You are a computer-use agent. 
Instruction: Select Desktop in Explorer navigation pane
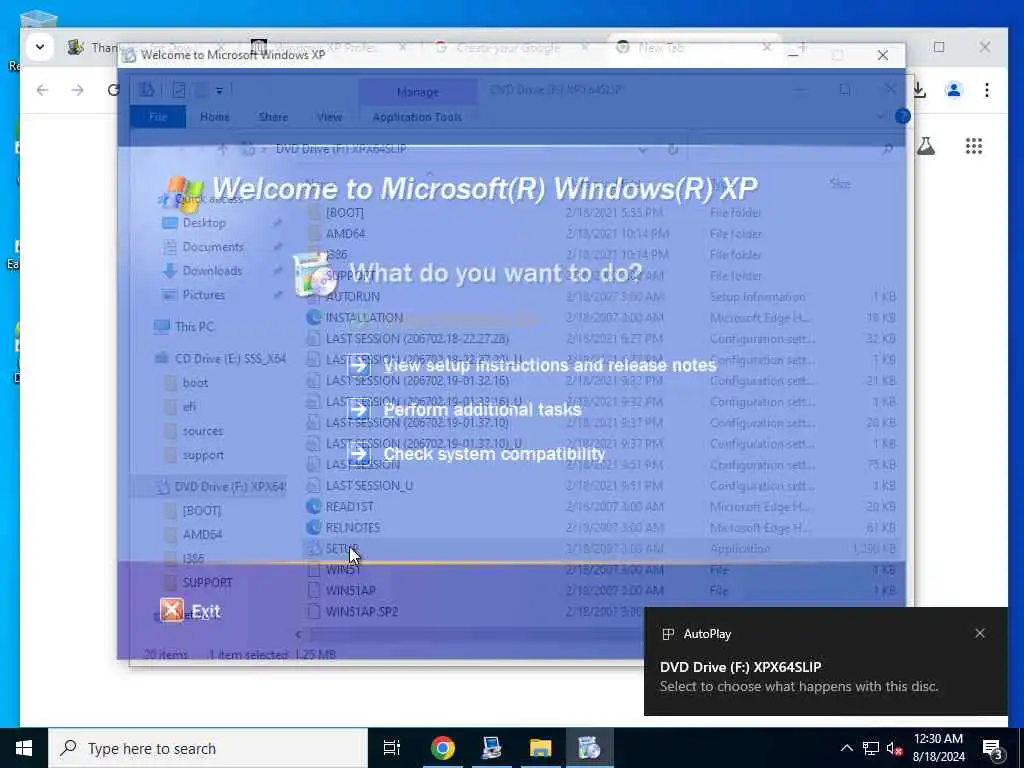pyautogui.click(x=204, y=223)
